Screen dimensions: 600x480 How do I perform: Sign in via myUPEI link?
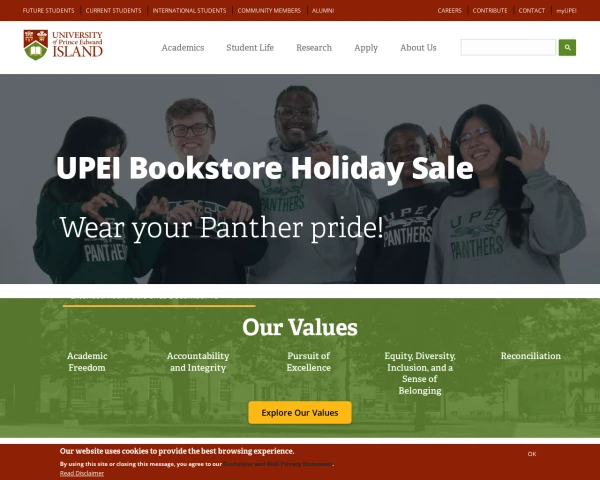point(566,10)
